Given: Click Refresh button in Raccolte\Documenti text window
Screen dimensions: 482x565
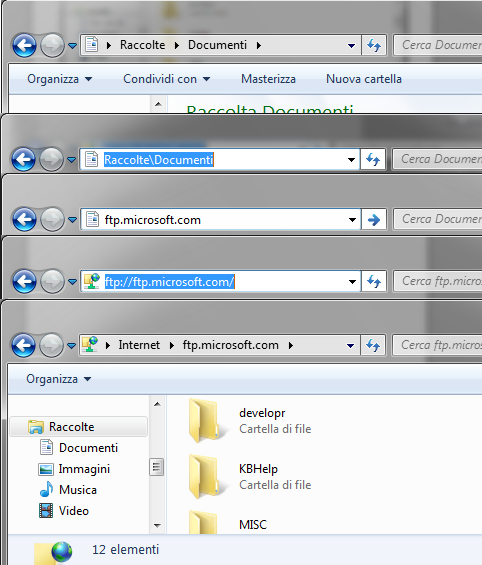Looking at the screenshot, I should pyautogui.click(x=373, y=159).
